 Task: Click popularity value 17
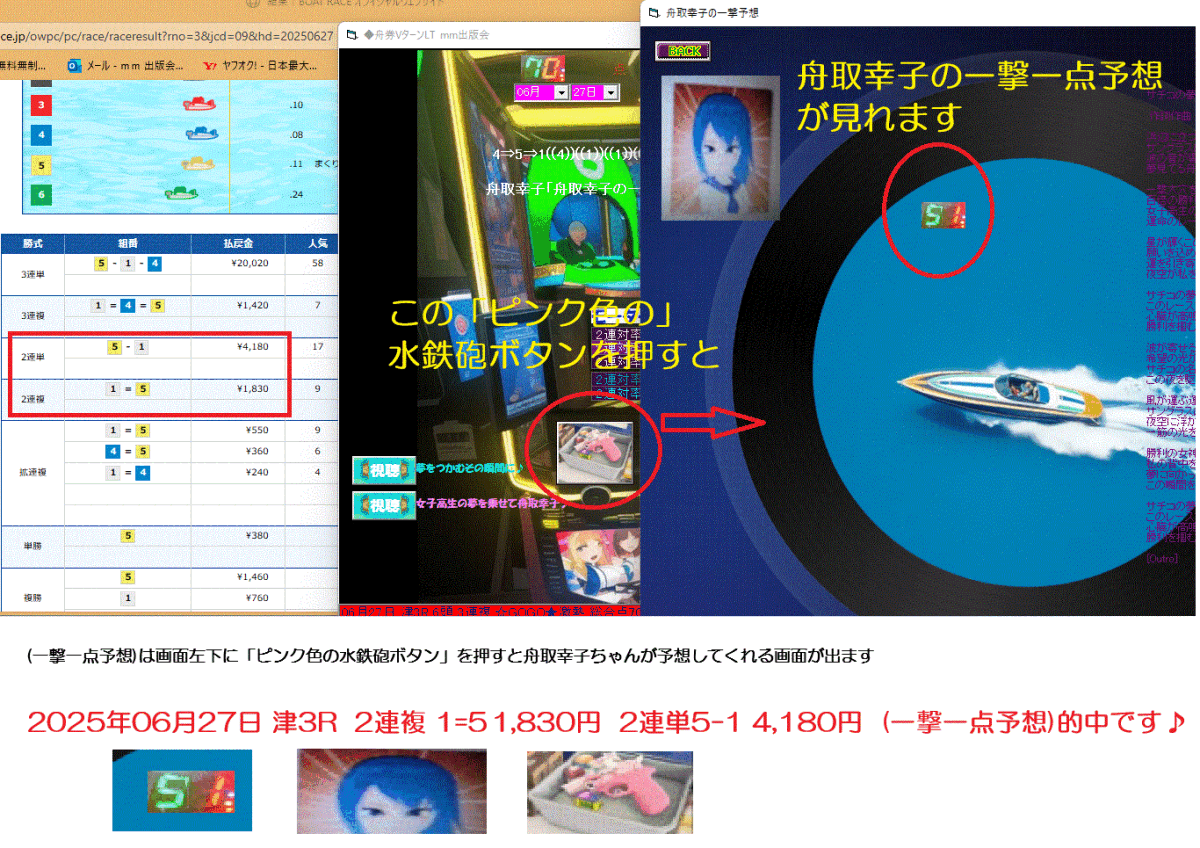(x=317, y=347)
